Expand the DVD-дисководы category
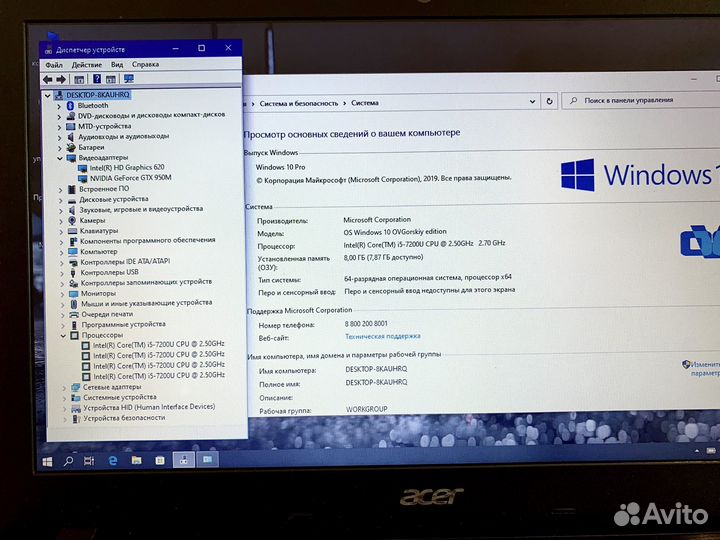This screenshot has height=540, width=720. pos(59,116)
